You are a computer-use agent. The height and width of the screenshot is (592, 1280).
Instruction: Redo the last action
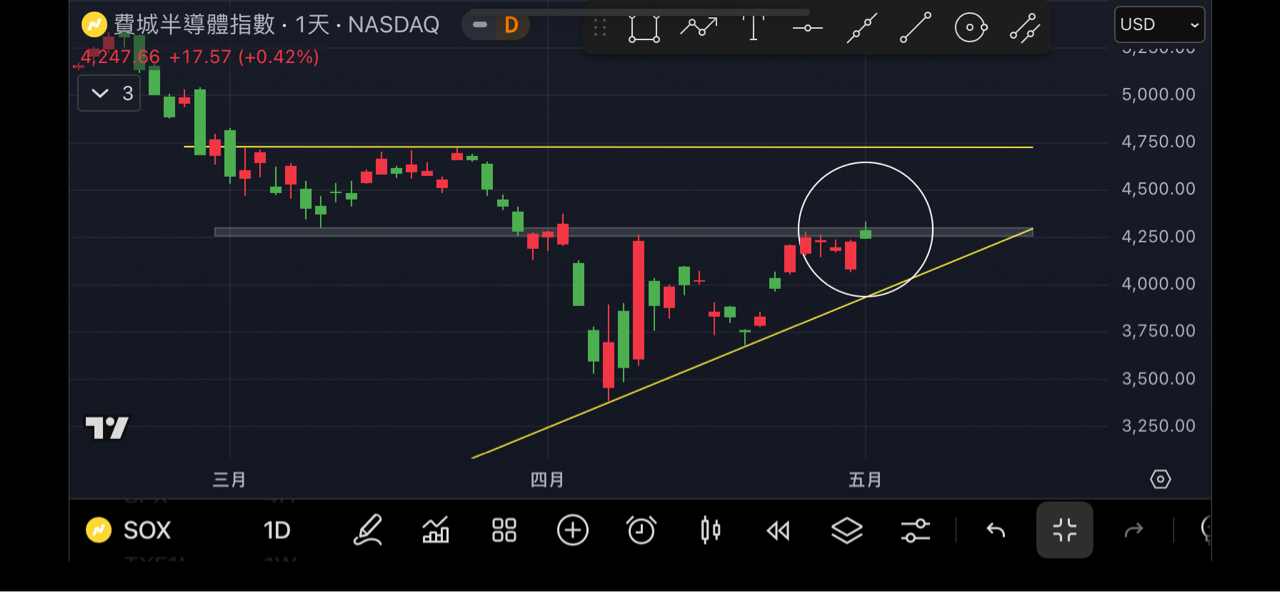point(1133,530)
